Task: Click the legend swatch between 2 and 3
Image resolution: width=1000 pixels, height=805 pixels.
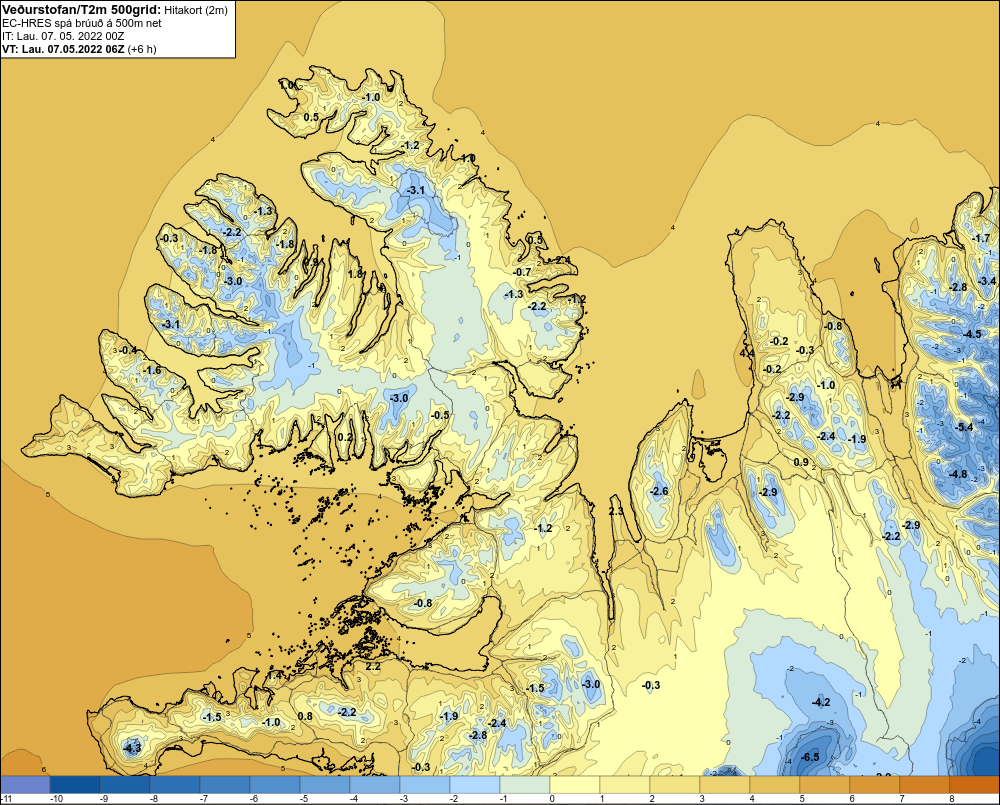Action: (x=675, y=785)
